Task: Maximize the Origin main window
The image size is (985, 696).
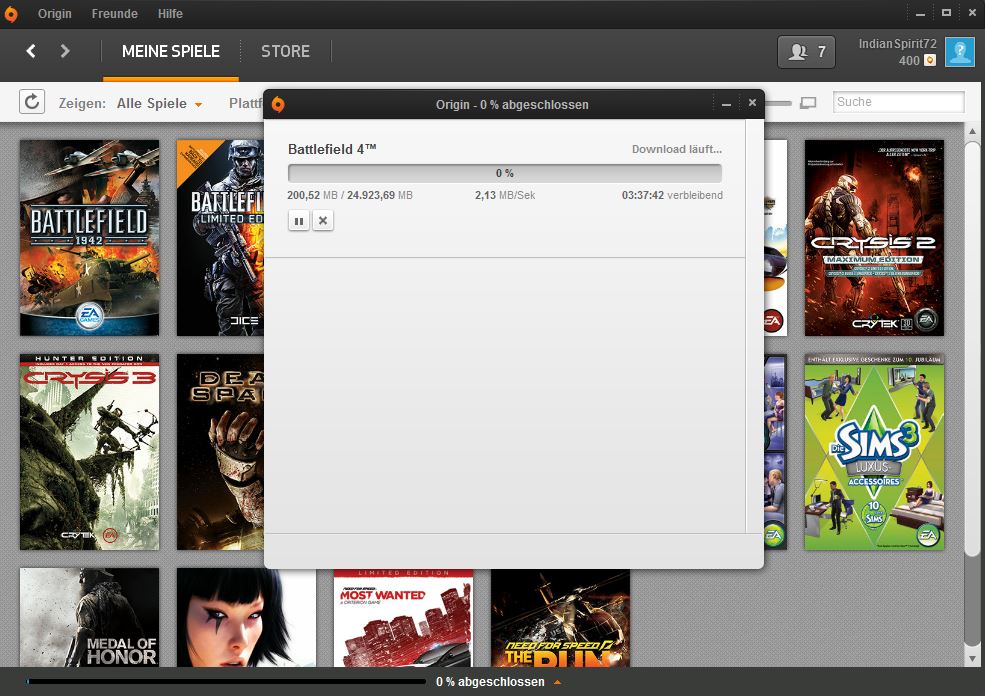Action: pos(946,13)
